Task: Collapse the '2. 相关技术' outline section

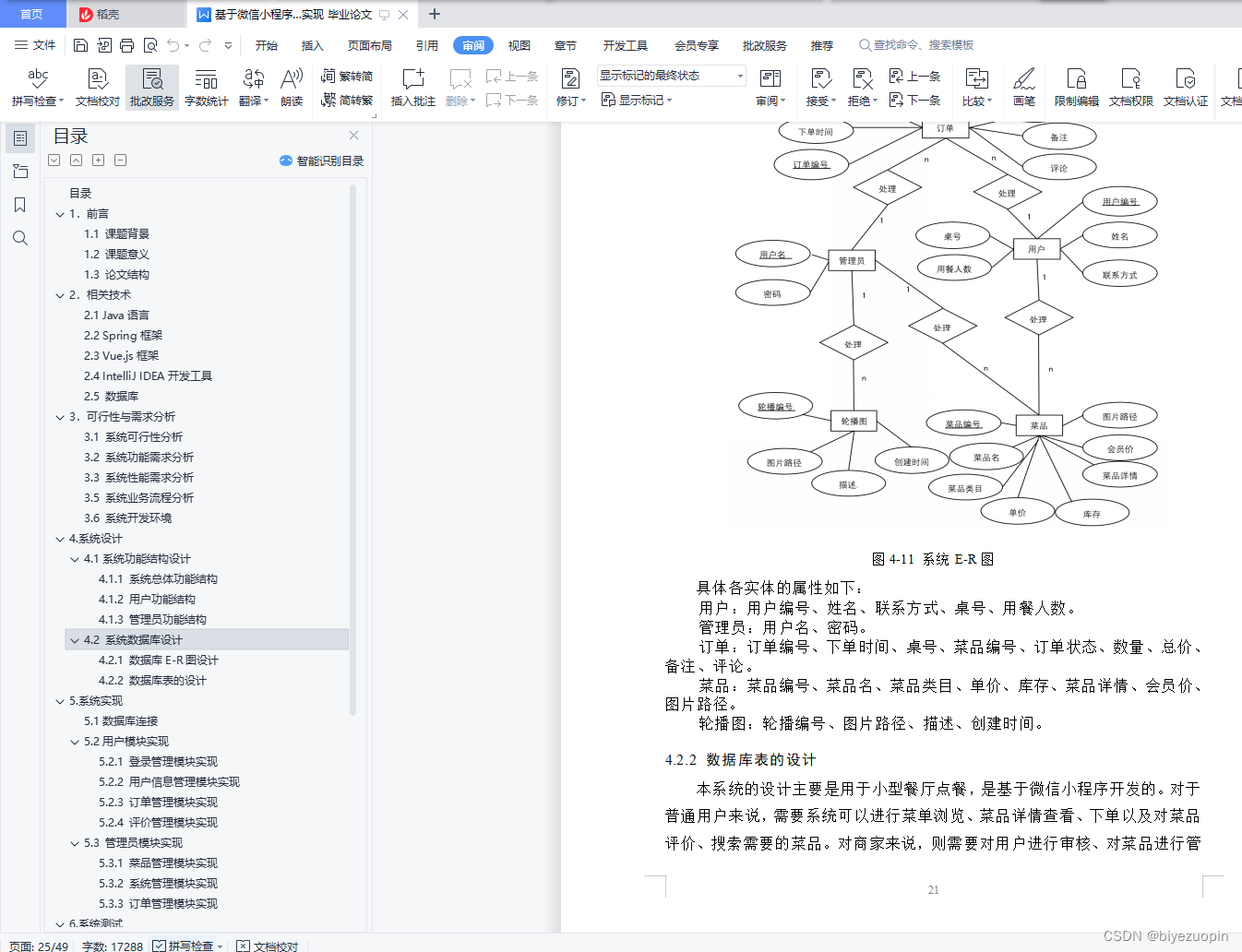Action: 60,295
